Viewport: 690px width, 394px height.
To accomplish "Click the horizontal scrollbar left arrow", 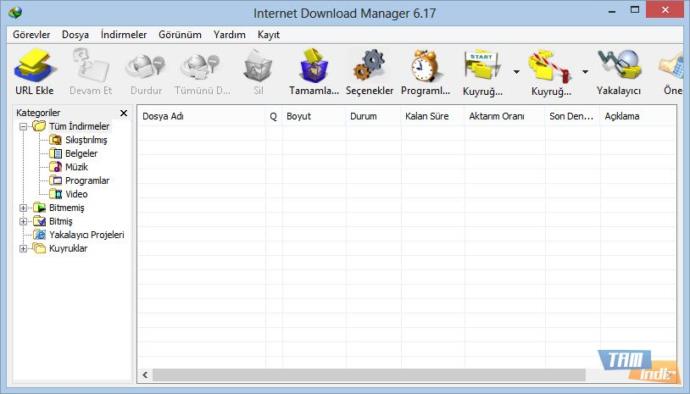I will pyautogui.click(x=145, y=375).
